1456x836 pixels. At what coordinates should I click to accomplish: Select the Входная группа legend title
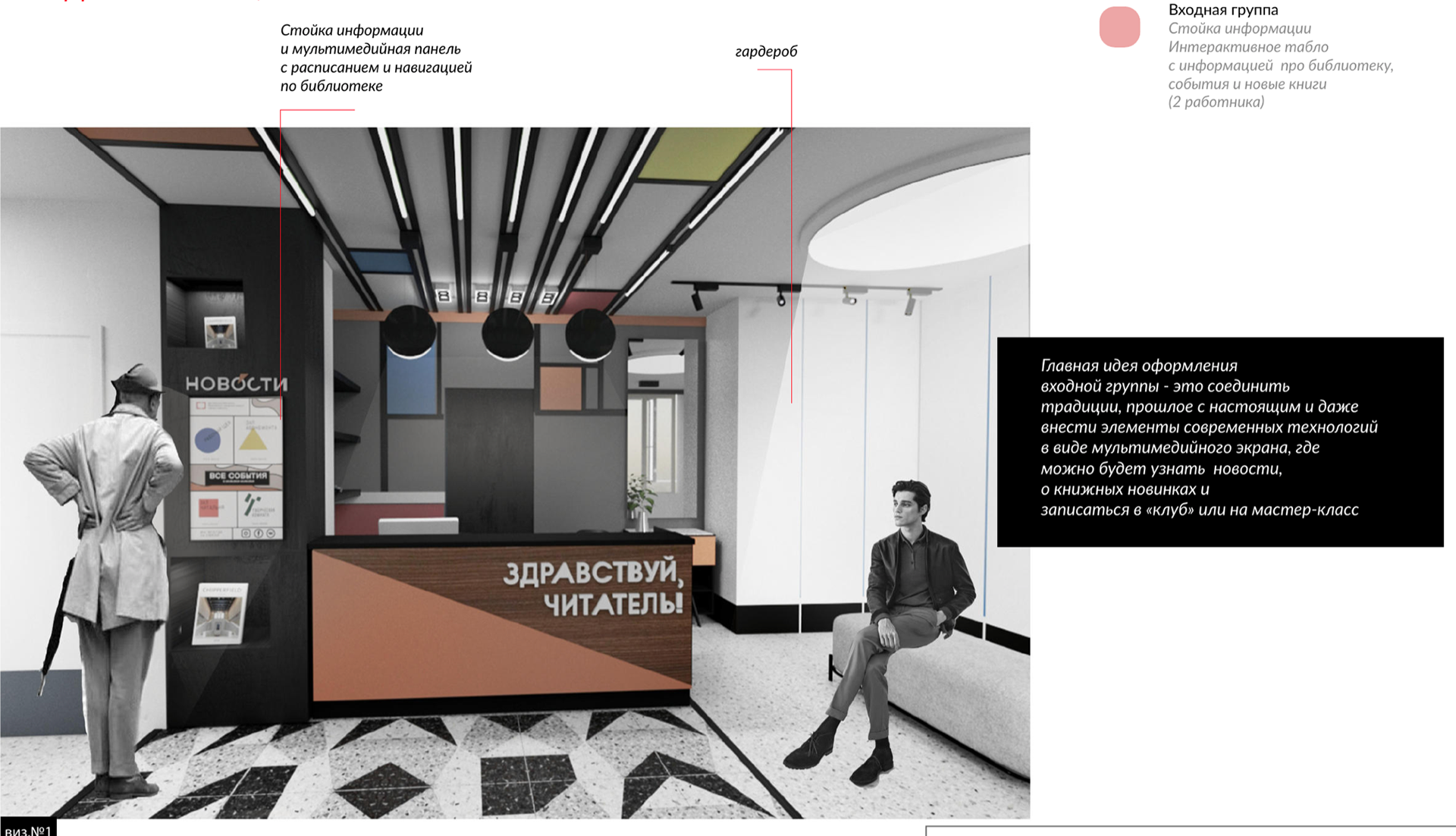pyautogui.click(x=1222, y=10)
